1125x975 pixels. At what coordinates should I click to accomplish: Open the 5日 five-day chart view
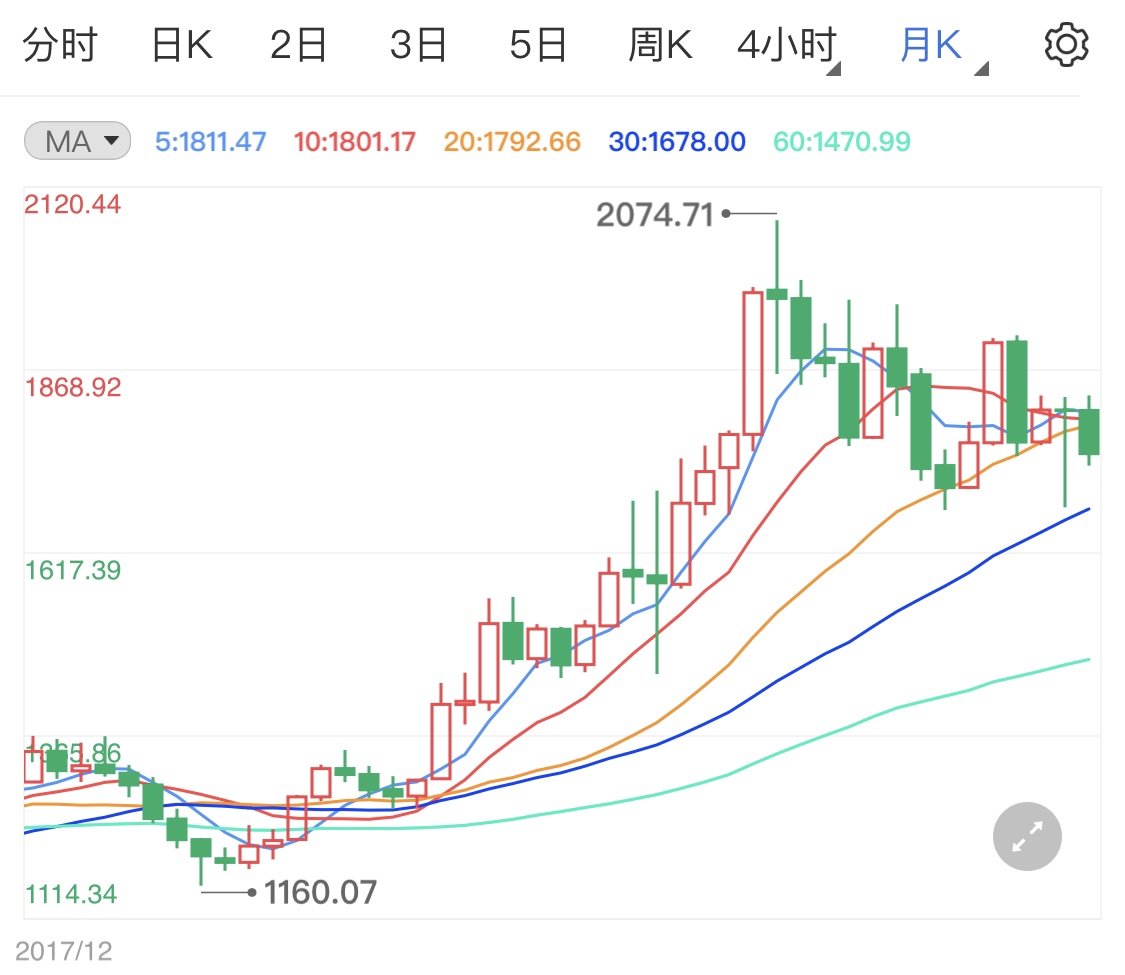(537, 43)
